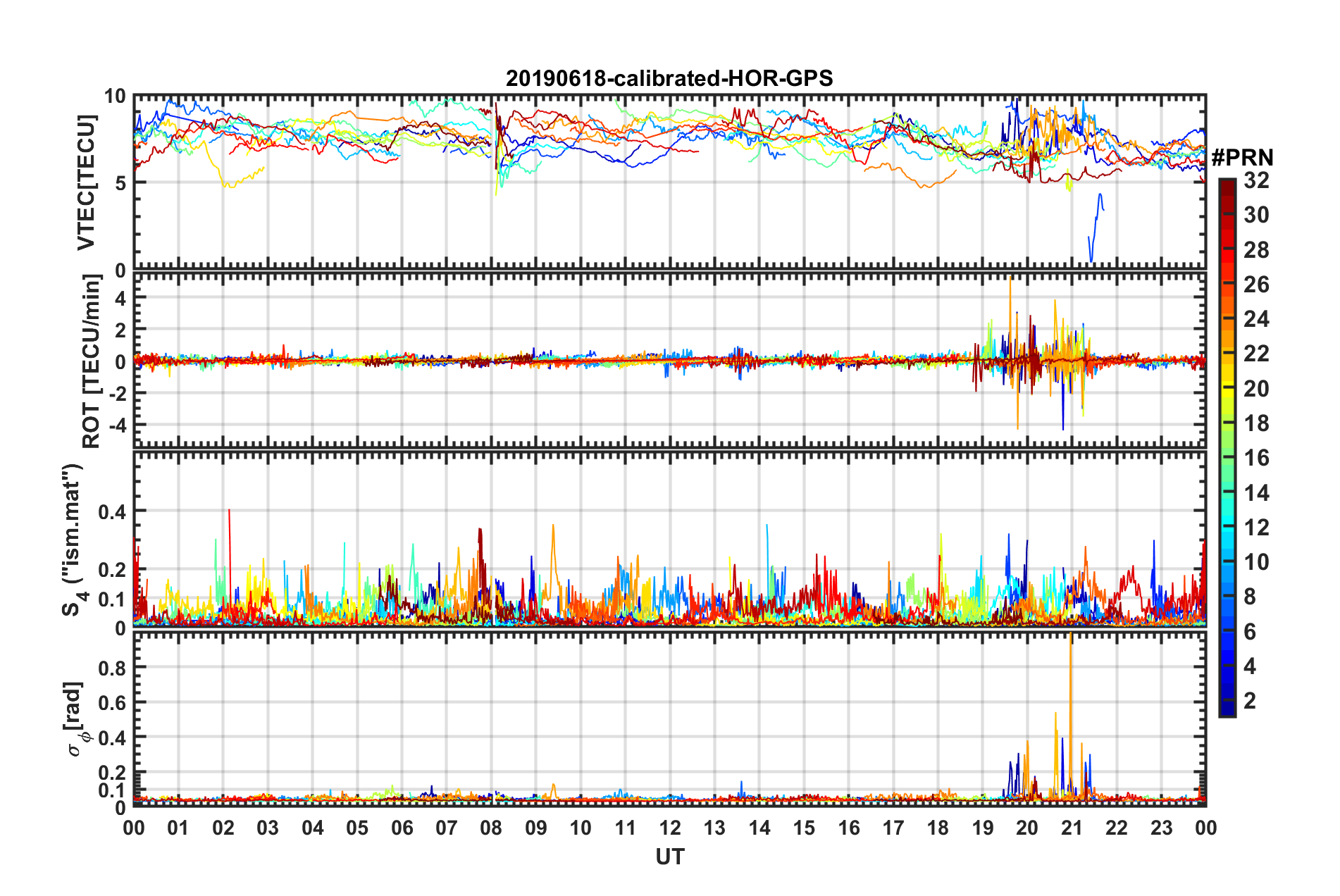Viewport: 1340px width, 896px height.
Task: Click x-axis tick label 12
Action: [669, 828]
